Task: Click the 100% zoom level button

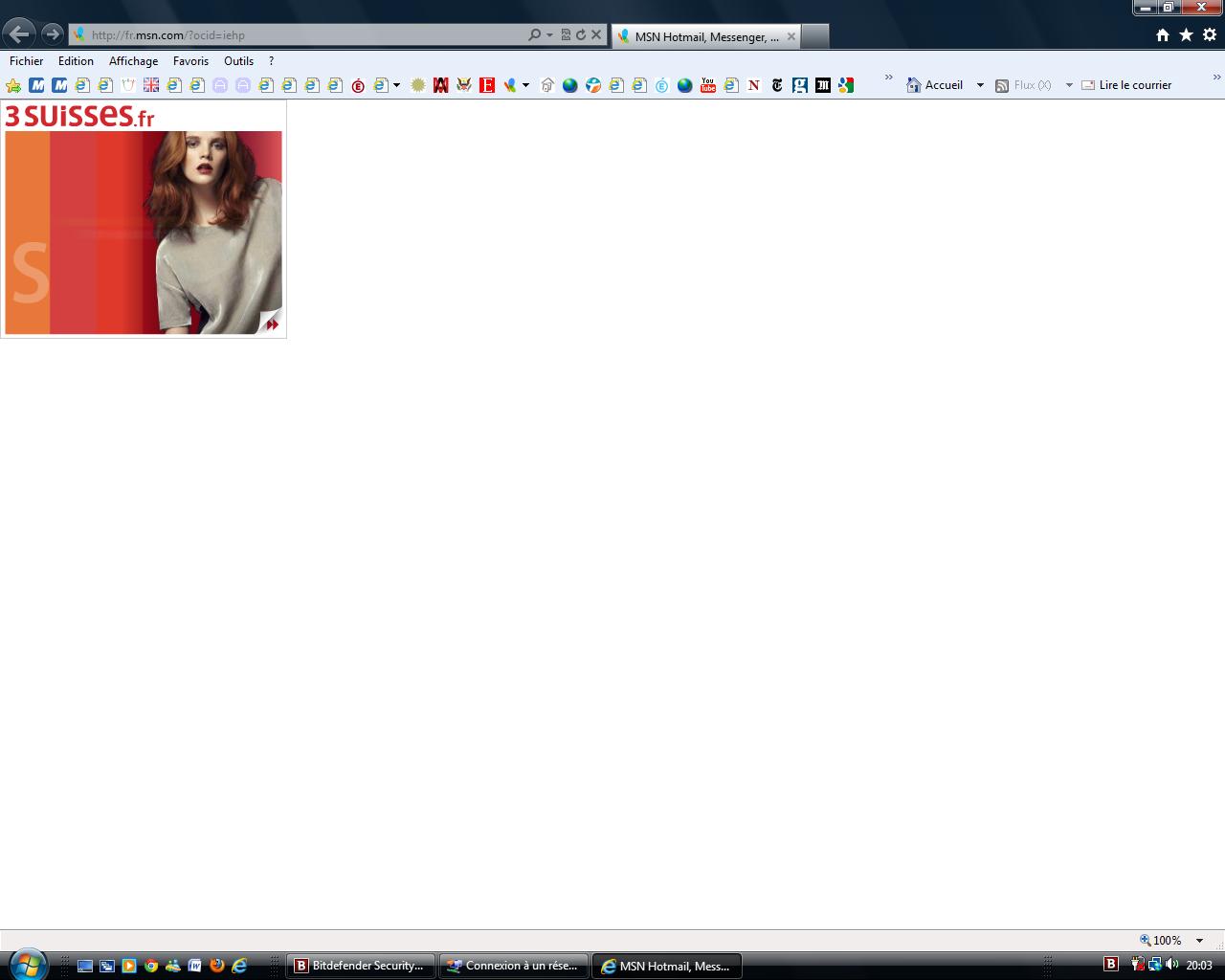Action: coord(1161,940)
